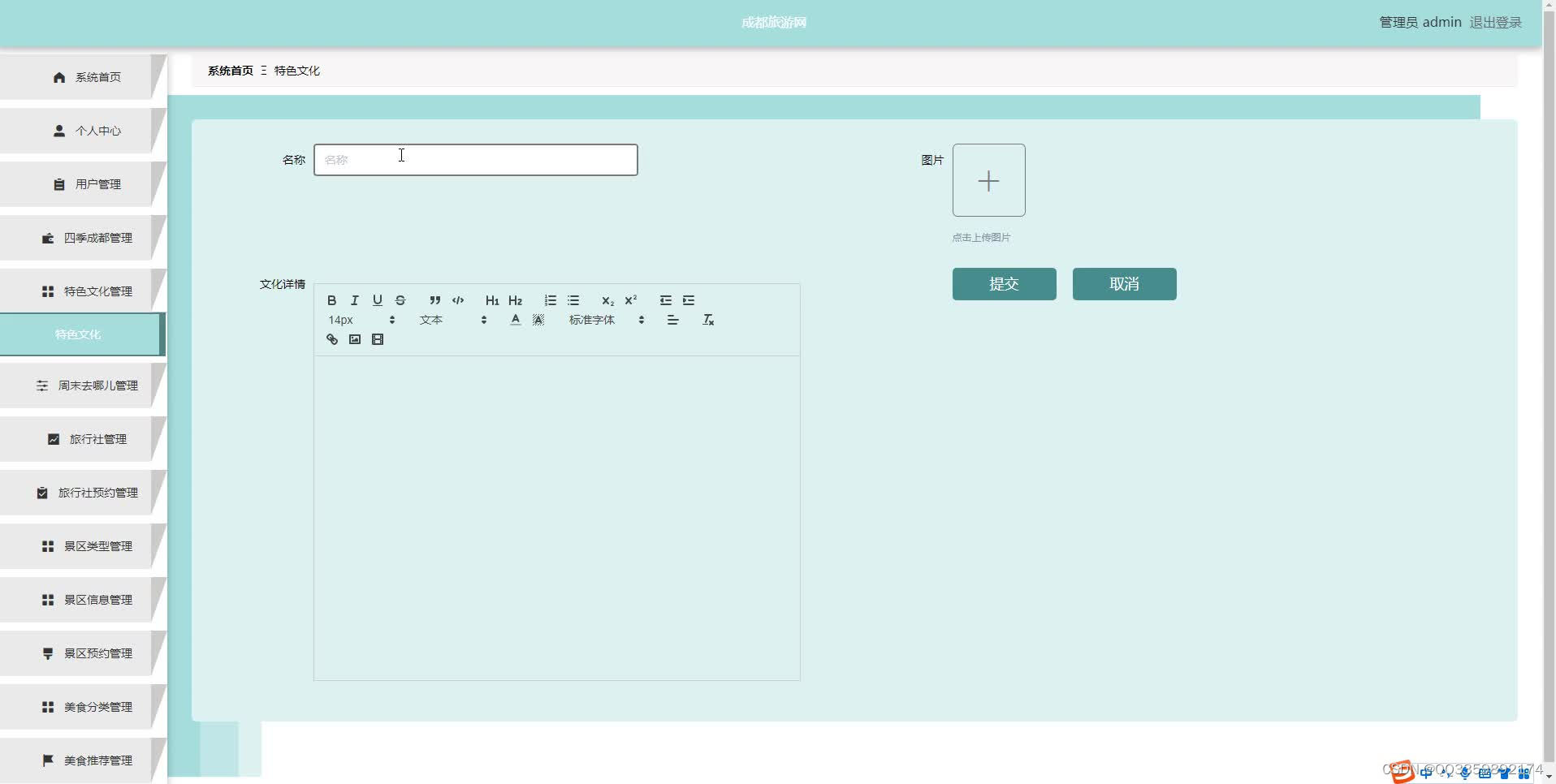This screenshot has width=1556, height=784.
Task: Open the 标准字体 font family dropdown
Action: [607, 320]
